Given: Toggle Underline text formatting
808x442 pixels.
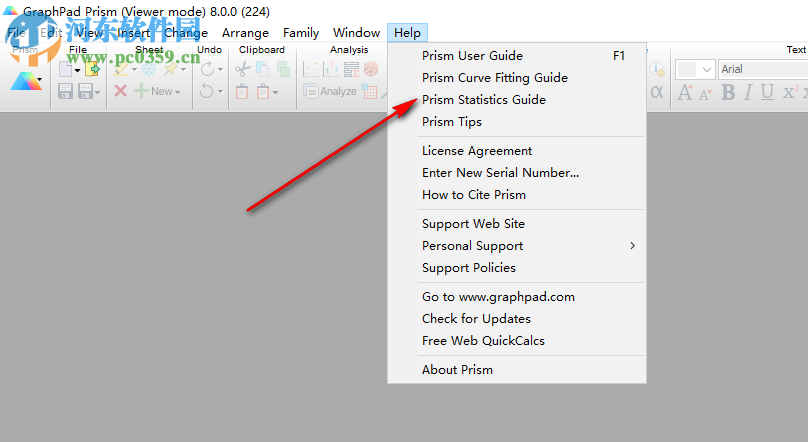Looking at the screenshot, I should (767, 92).
